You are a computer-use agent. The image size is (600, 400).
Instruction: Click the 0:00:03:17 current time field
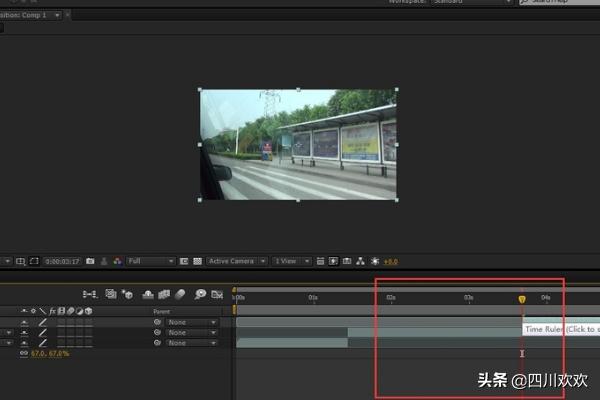62,261
